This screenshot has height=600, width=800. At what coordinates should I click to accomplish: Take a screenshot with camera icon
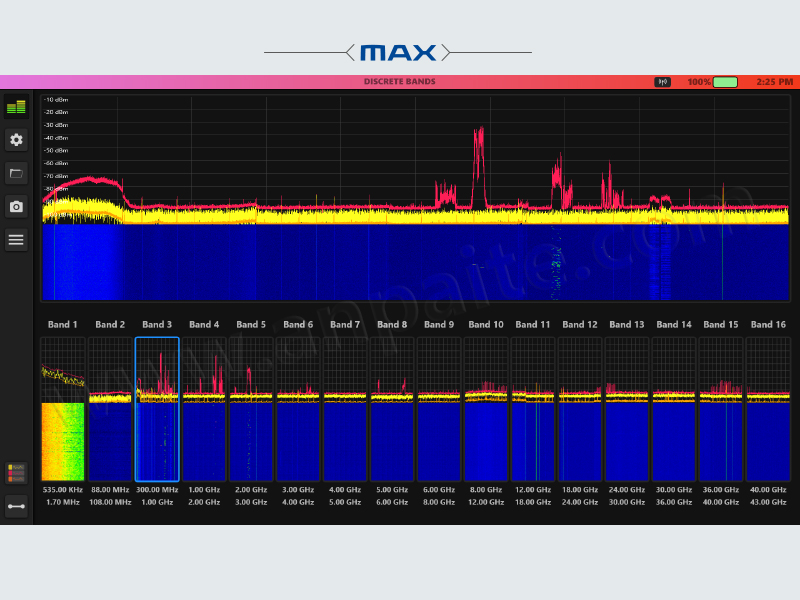coord(16,206)
